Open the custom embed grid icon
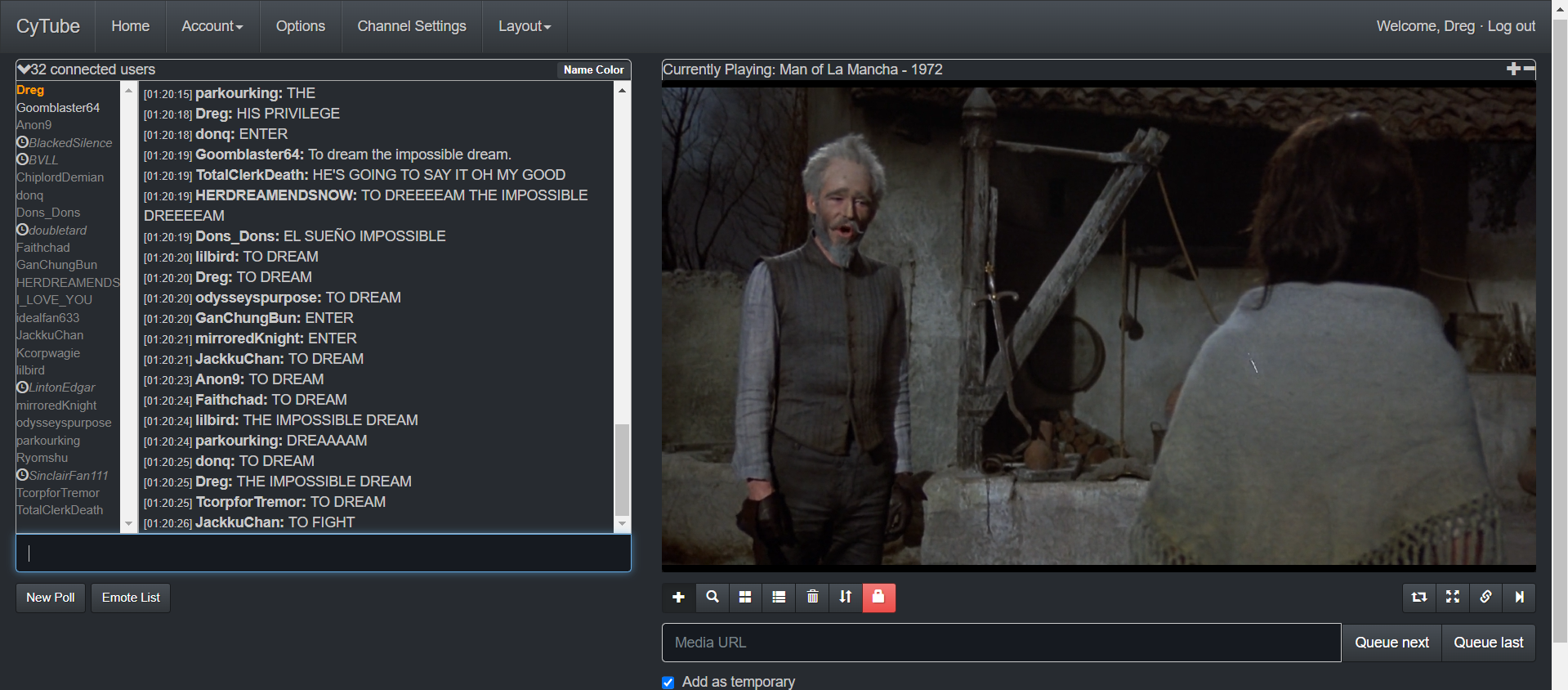The width and height of the screenshot is (1568, 690). 745,598
